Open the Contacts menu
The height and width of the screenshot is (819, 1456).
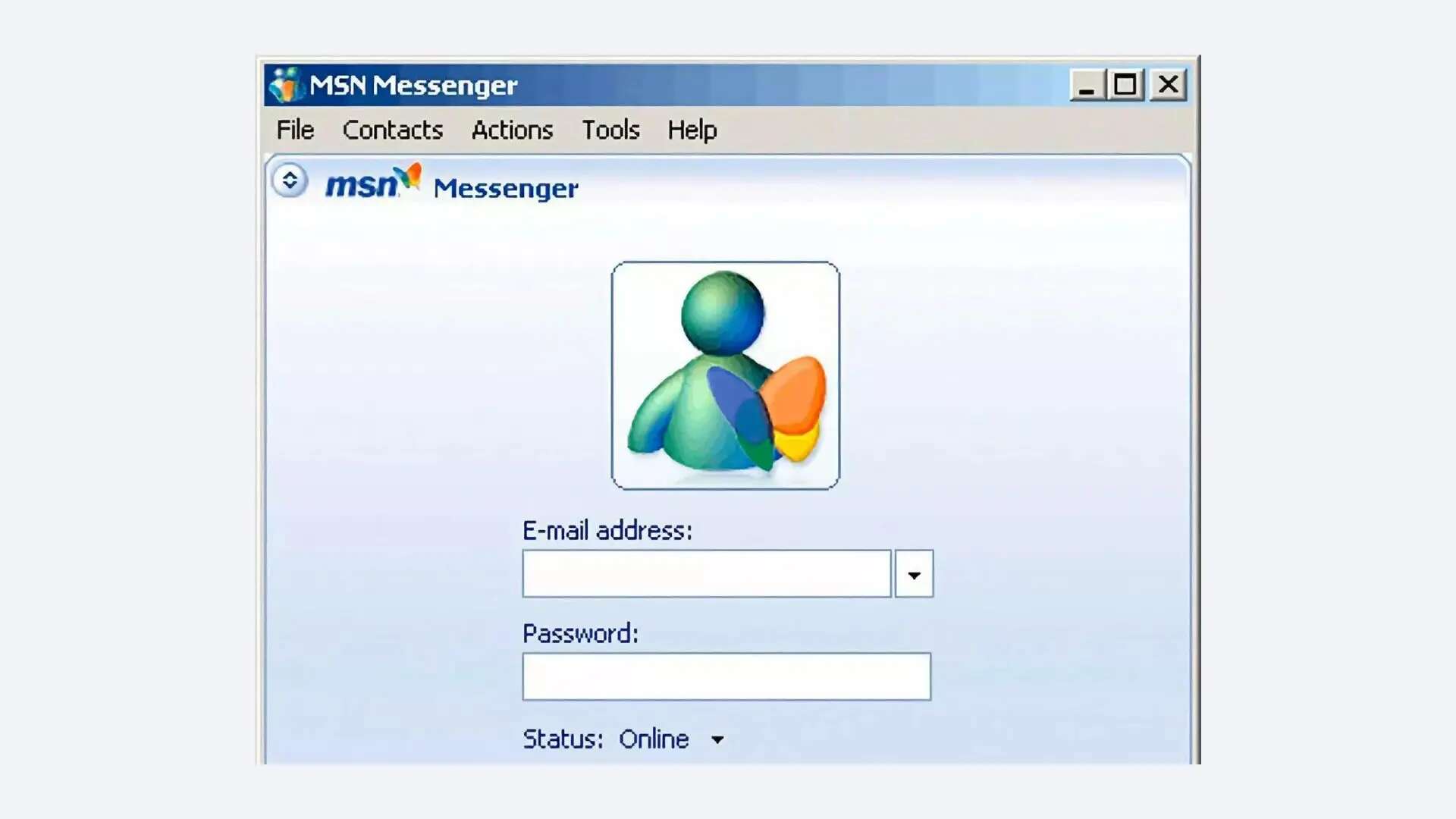pyautogui.click(x=392, y=130)
